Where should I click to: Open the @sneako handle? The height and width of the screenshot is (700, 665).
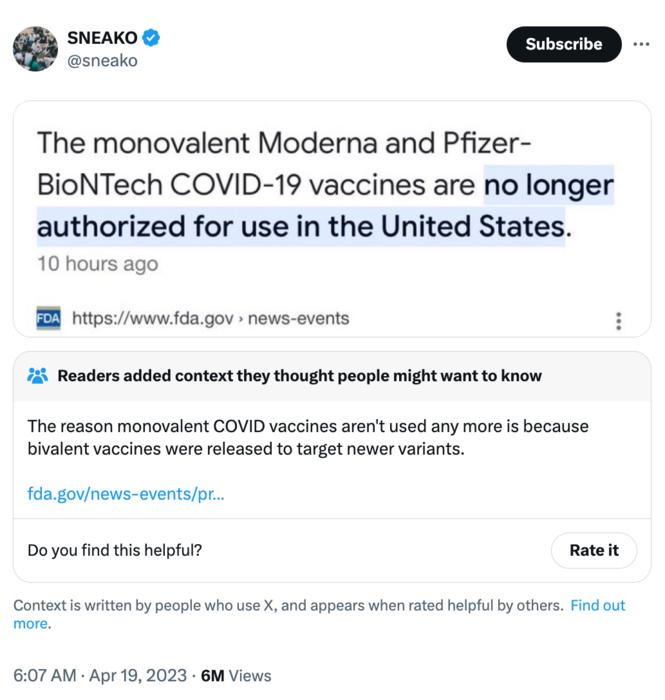pos(102,61)
